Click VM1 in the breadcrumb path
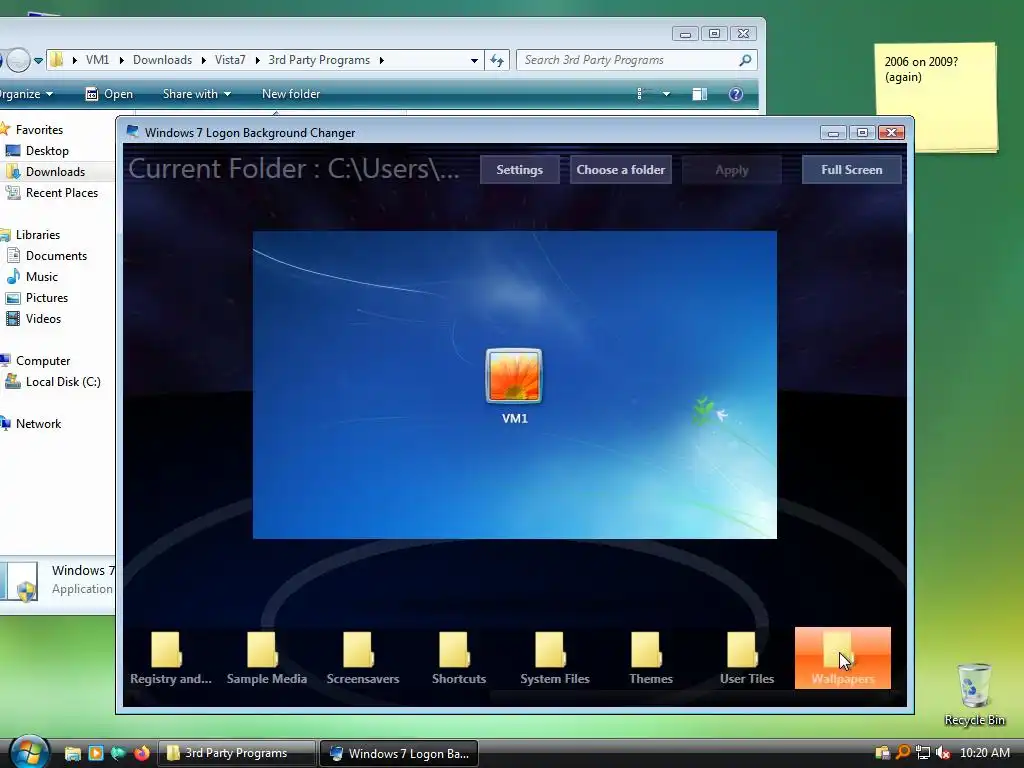The height and width of the screenshot is (768, 1024). tap(97, 60)
